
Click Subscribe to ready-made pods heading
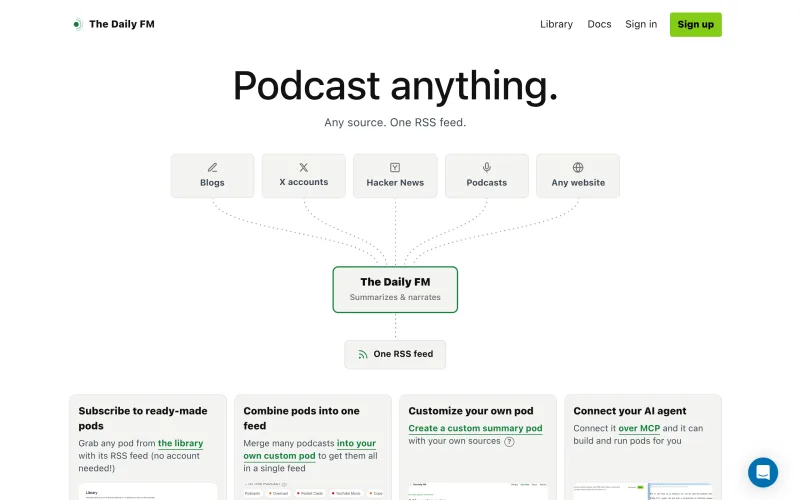click(143, 418)
